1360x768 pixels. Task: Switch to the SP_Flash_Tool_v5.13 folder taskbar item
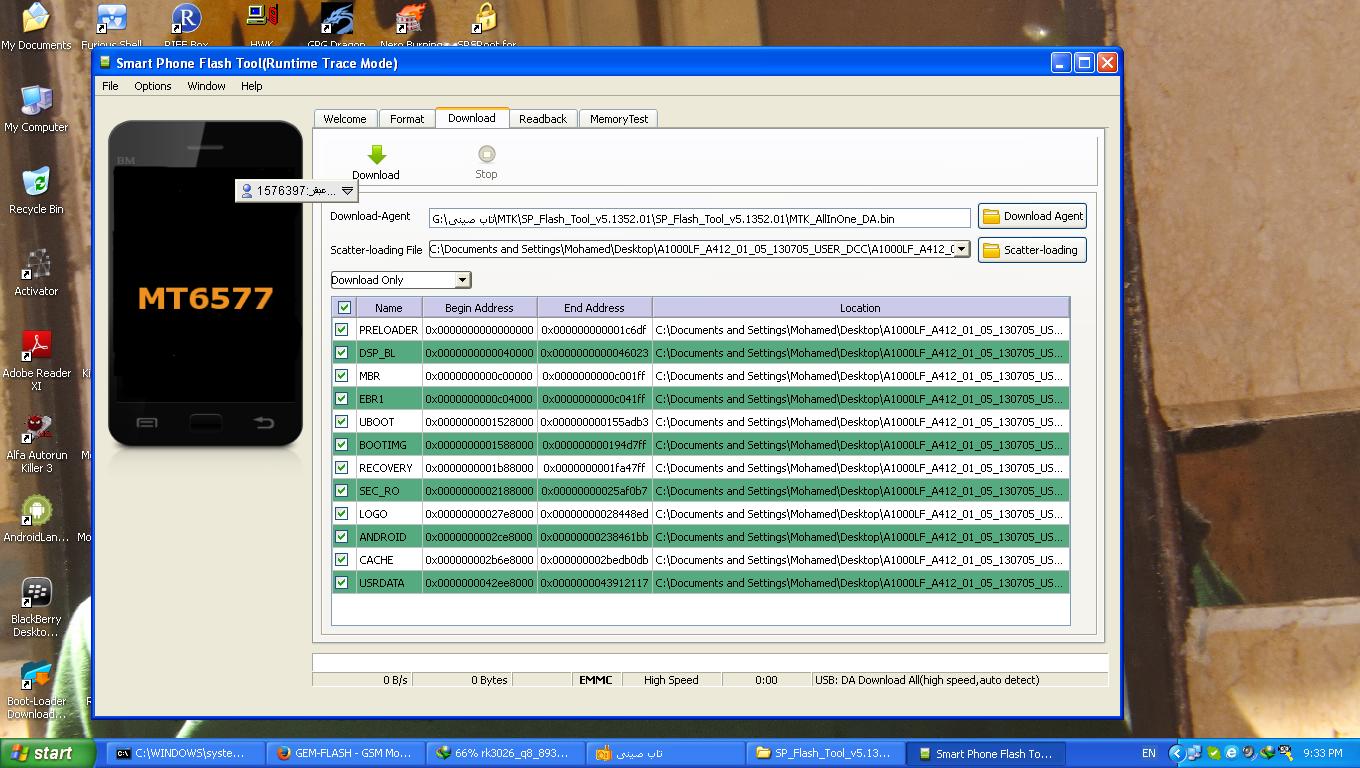pos(826,753)
